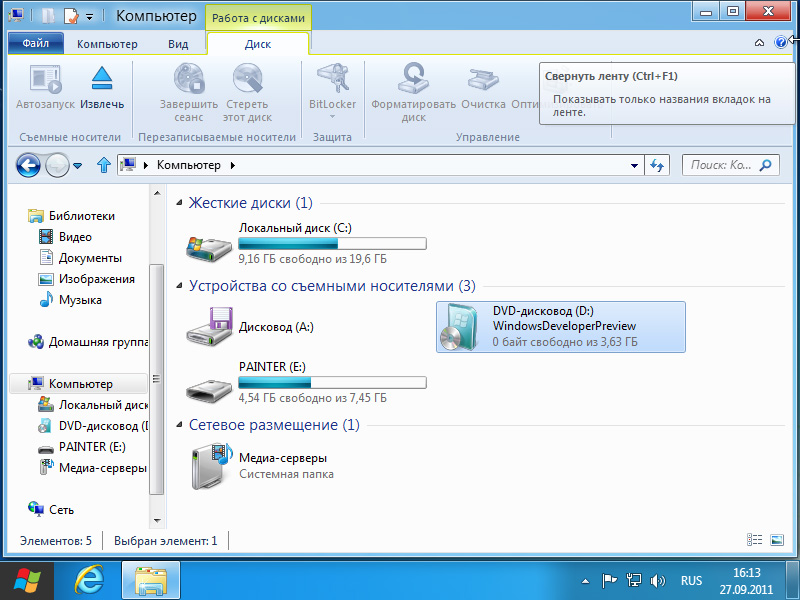Select DVD-дисковод (D:) WindowsDeveloperPreview
Viewport: 800px width, 600px height.
click(561, 327)
